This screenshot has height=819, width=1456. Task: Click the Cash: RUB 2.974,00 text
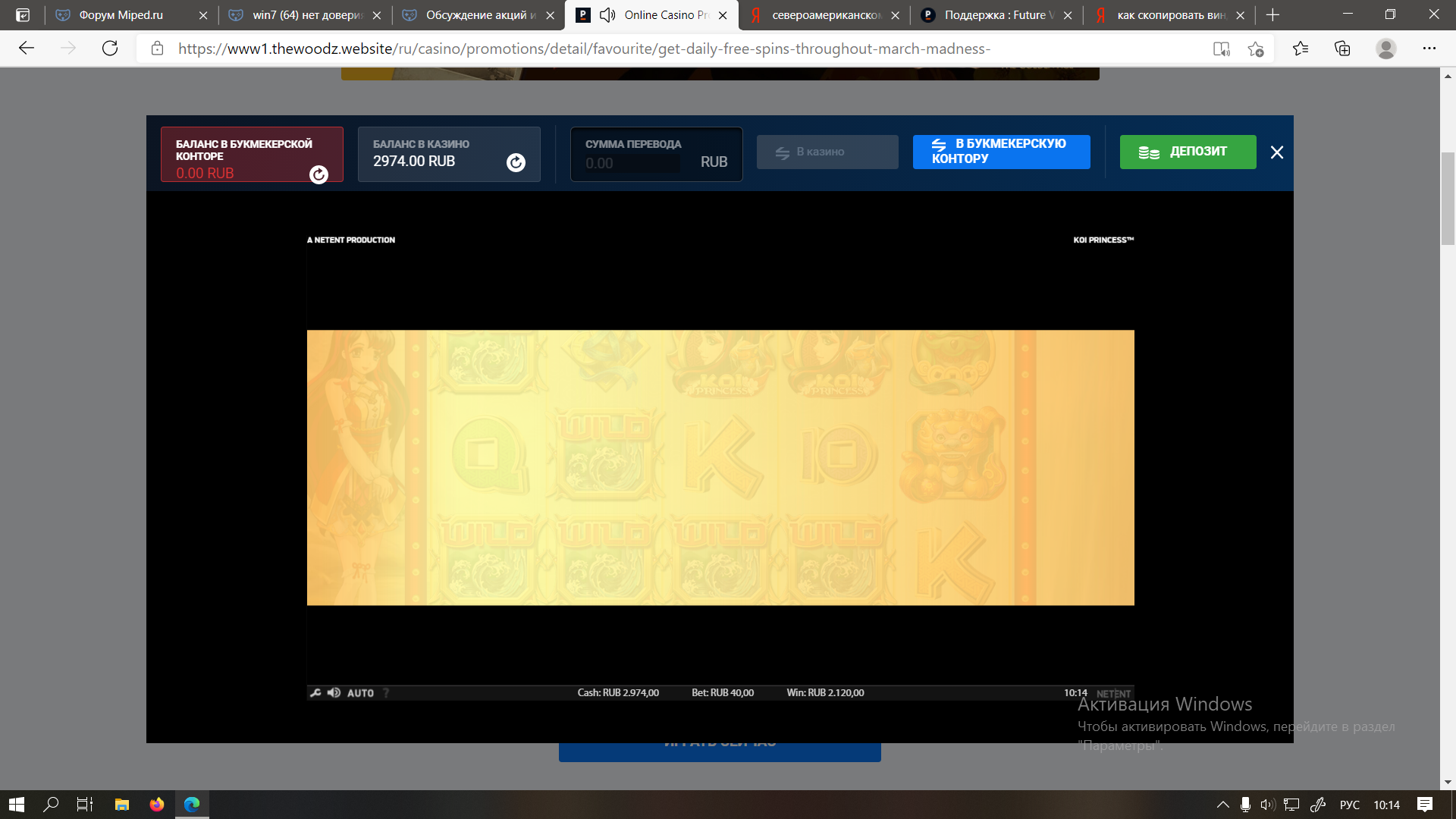tap(618, 692)
